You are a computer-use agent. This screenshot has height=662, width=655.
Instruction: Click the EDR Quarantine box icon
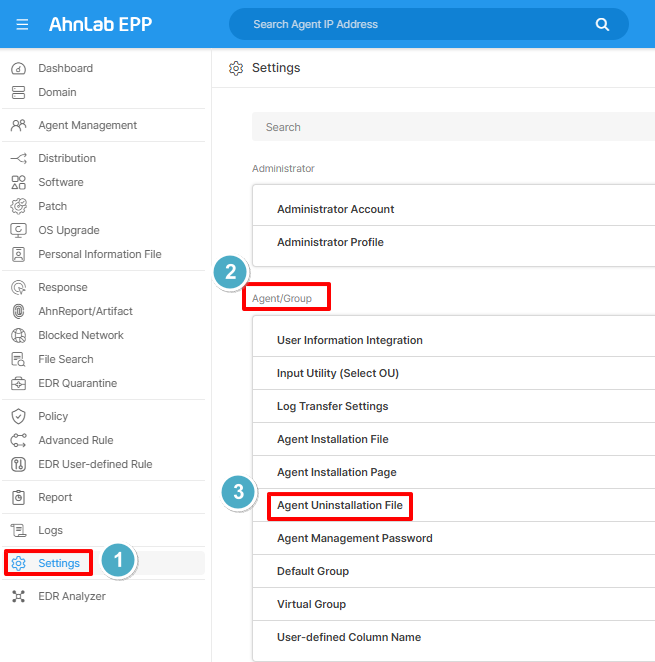(x=18, y=384)
